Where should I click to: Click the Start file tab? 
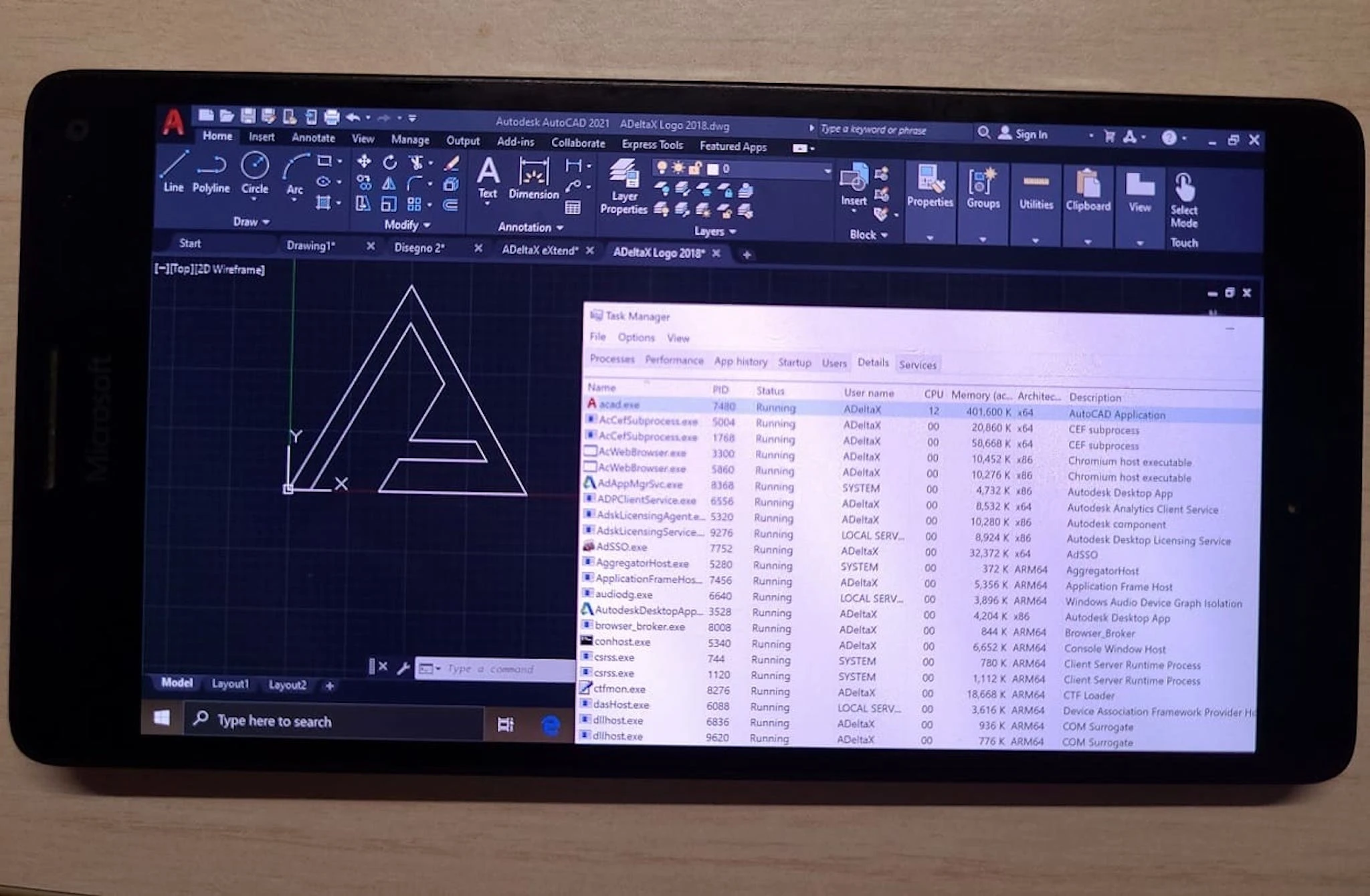pos(190,243)
